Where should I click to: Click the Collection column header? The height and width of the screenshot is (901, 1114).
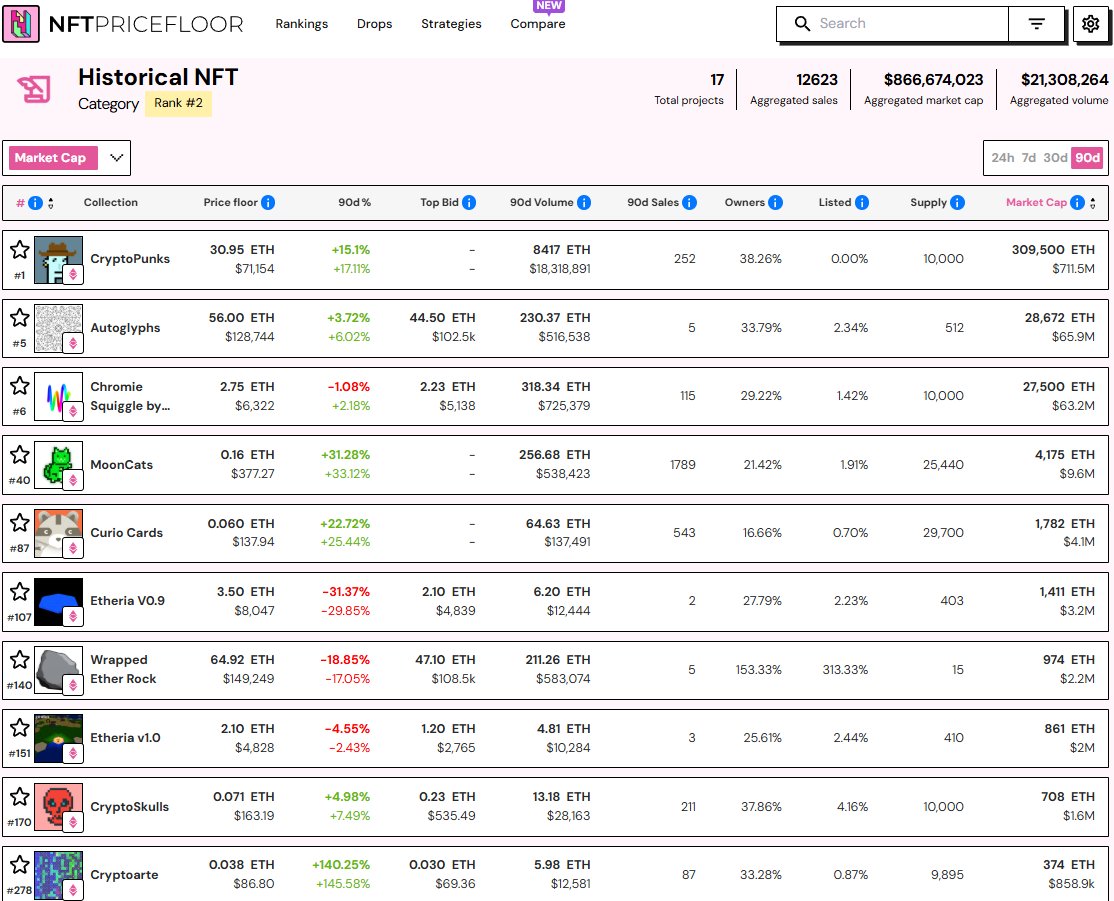click(111, 203)
